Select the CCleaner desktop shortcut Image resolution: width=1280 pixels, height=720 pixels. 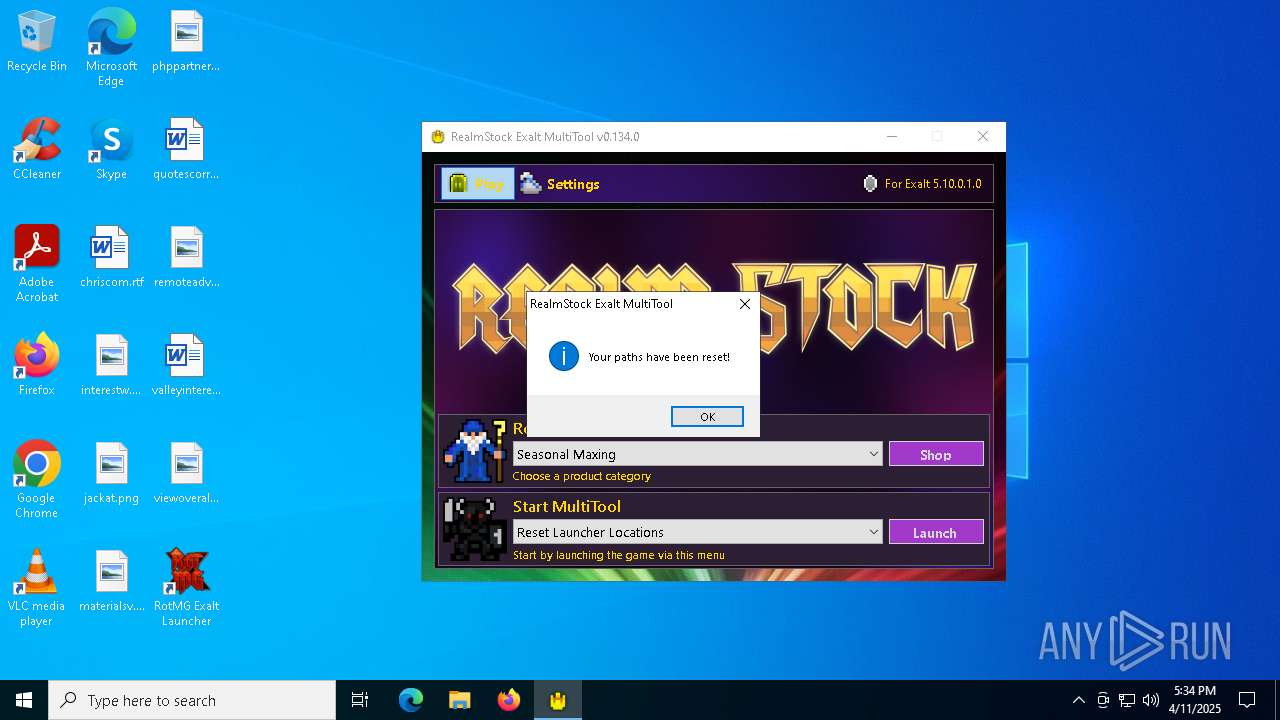coord(37,149)
